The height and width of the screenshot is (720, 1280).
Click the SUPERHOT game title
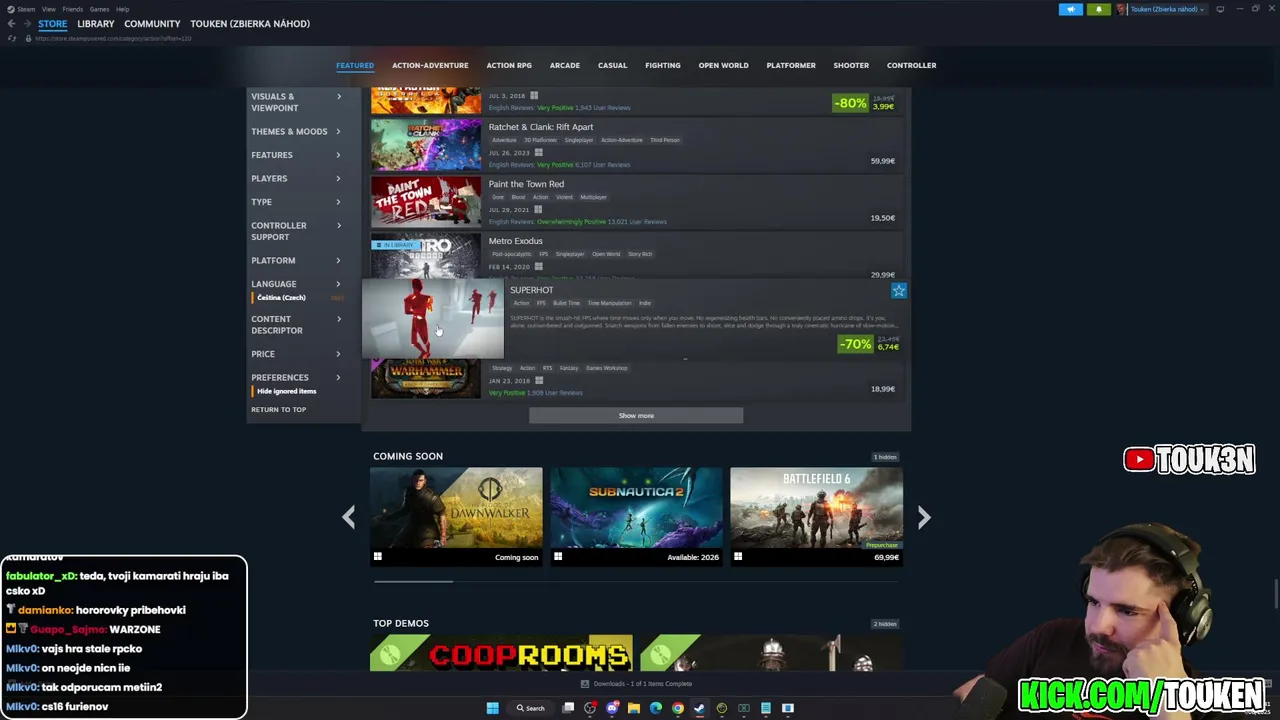[x=532, y=290]
